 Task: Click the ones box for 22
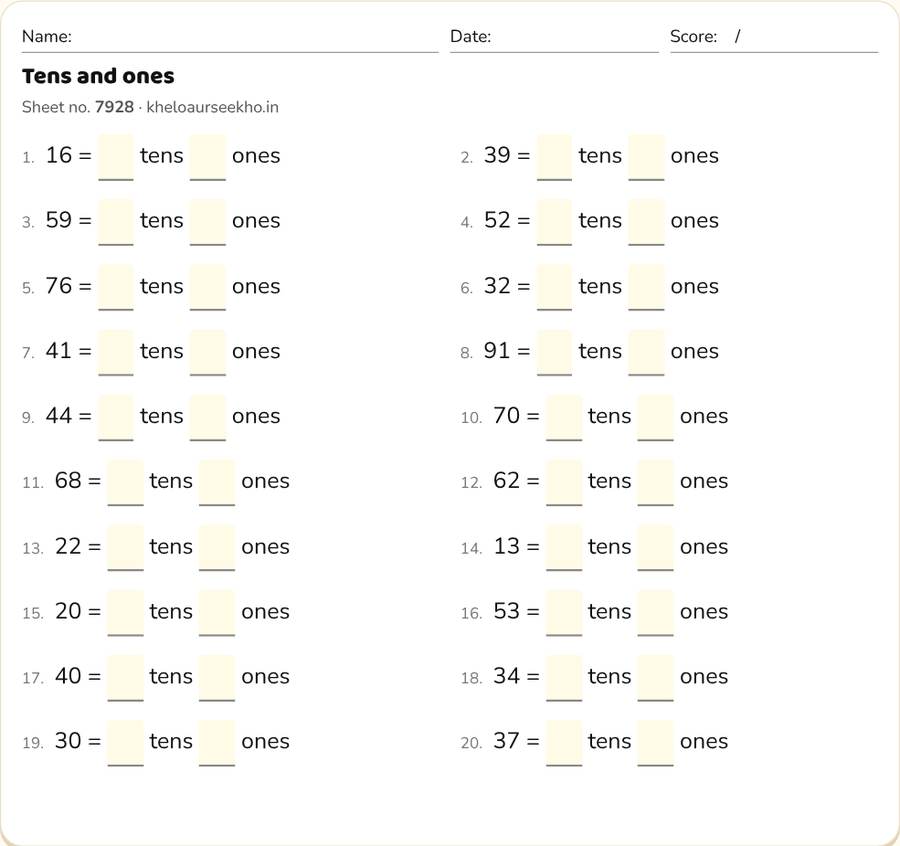[x=217, y=548]
